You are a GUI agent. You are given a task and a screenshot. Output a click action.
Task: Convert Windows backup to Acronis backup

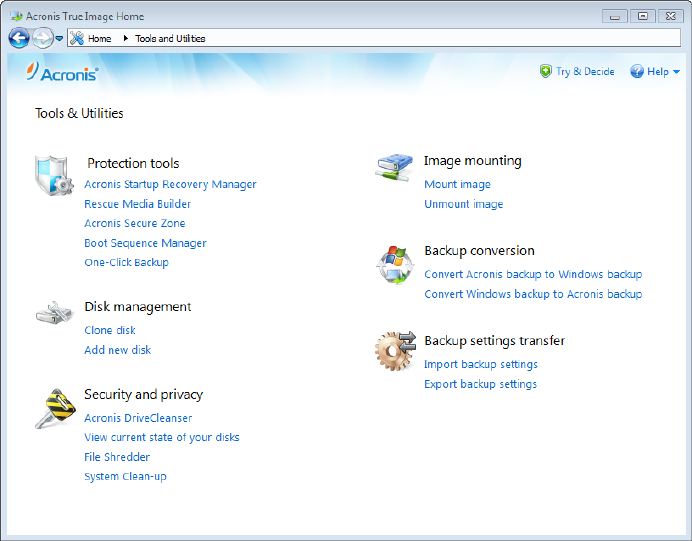pos(533,294)
